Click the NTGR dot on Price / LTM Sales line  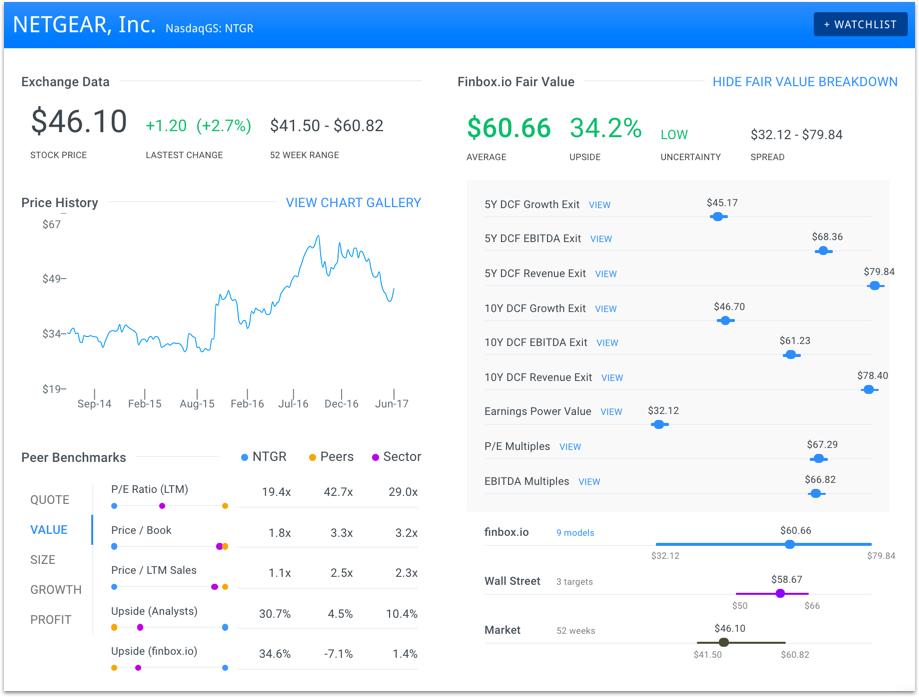114,587
